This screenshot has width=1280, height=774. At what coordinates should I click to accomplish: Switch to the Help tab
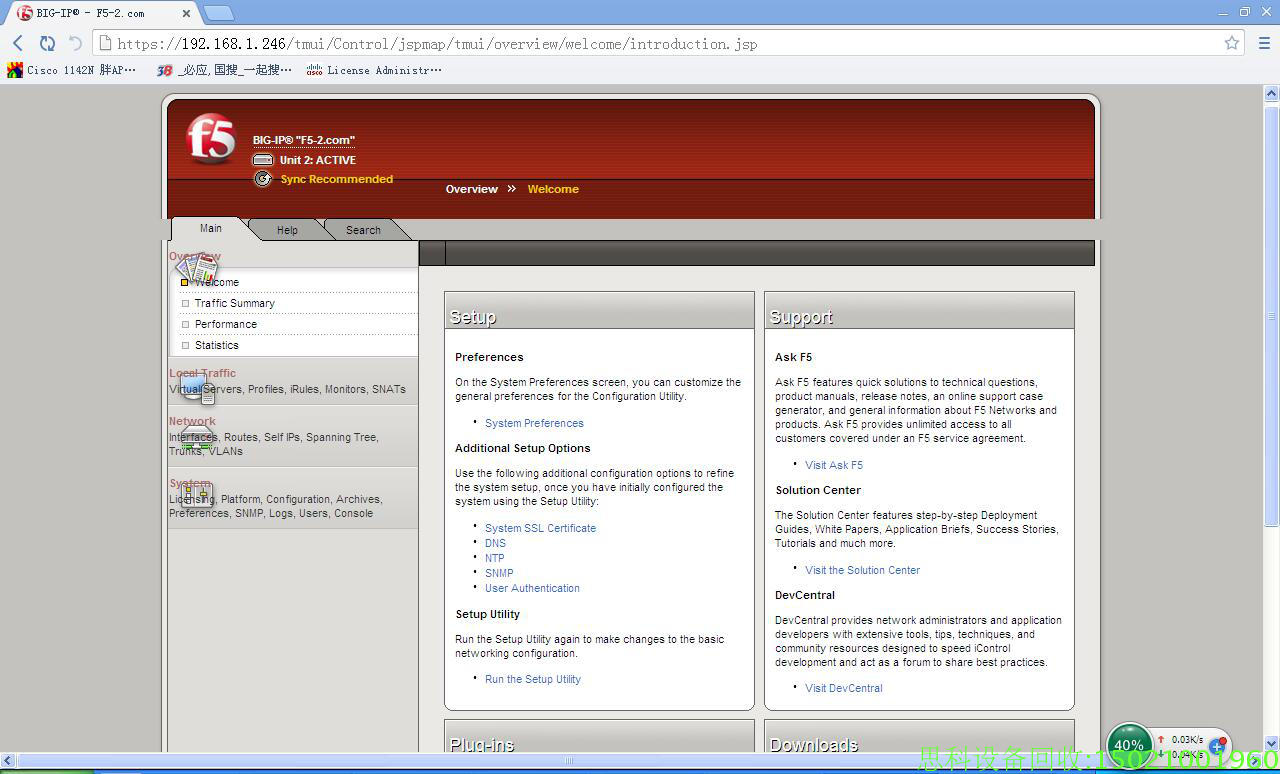(287, 230)
